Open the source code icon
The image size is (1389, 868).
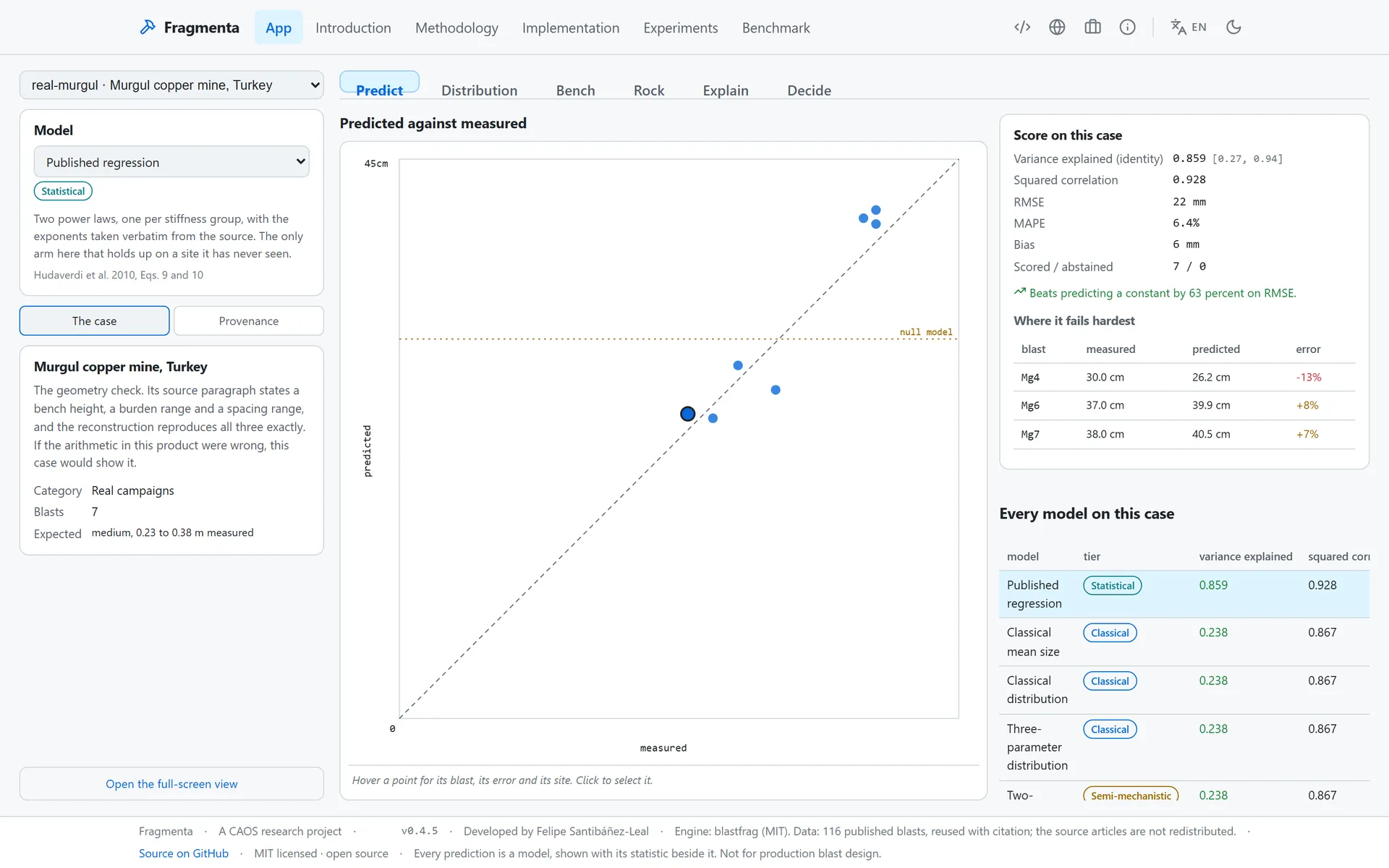(x=1022, y=27)
